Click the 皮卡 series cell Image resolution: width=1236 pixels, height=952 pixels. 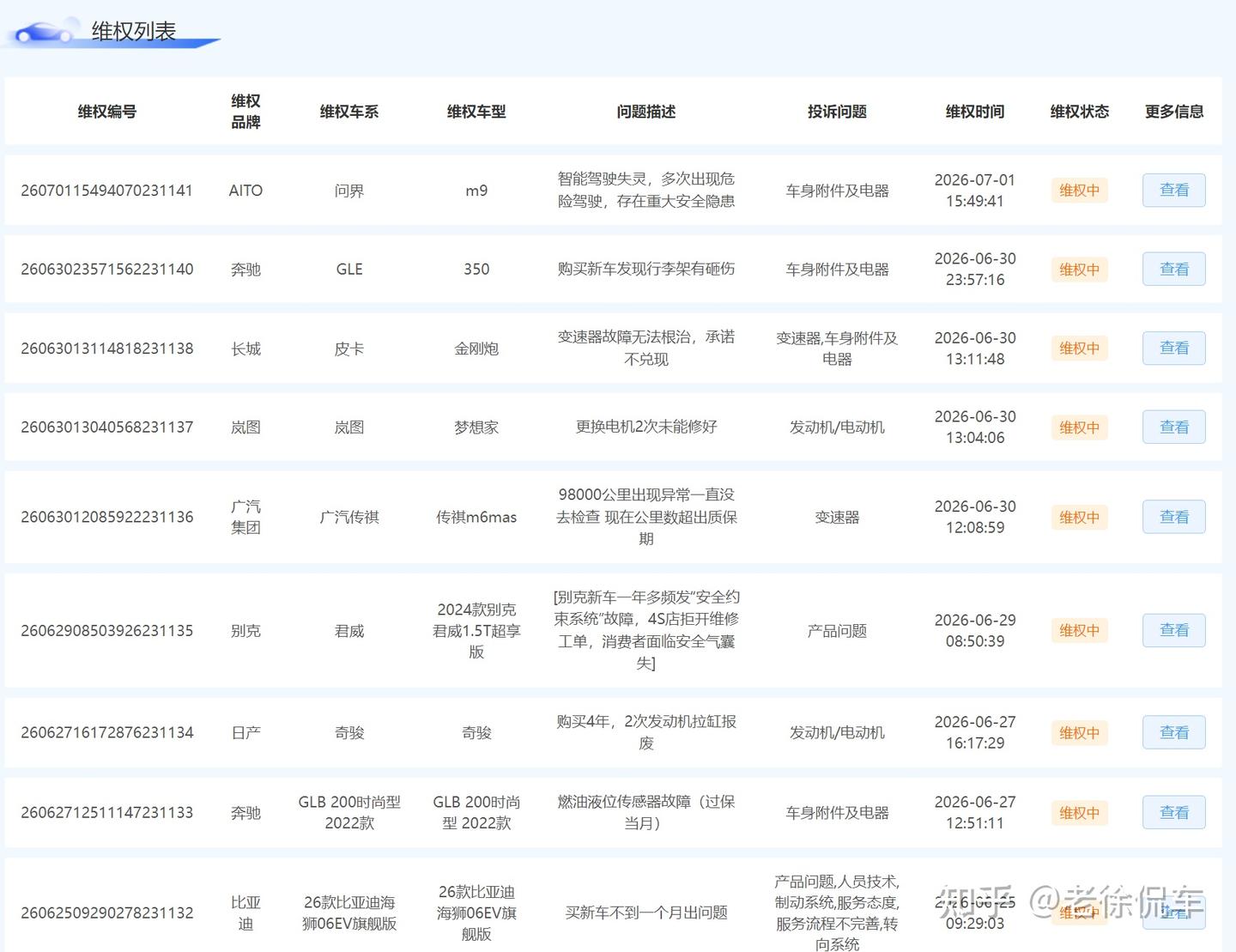[x=349, y=349]
